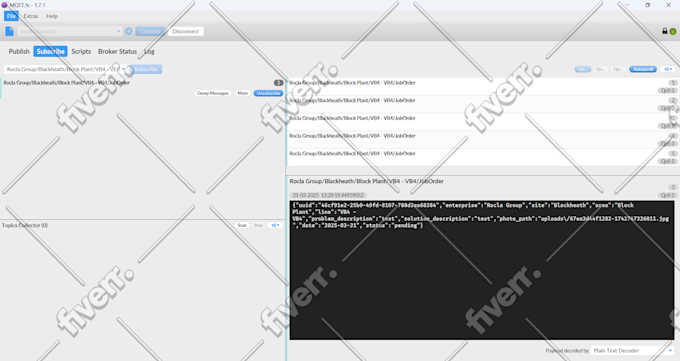The image size is (680, 361).
Task: Click Subscribe button next to topic field
Action: pyautogui.click(x=146, y=69)
